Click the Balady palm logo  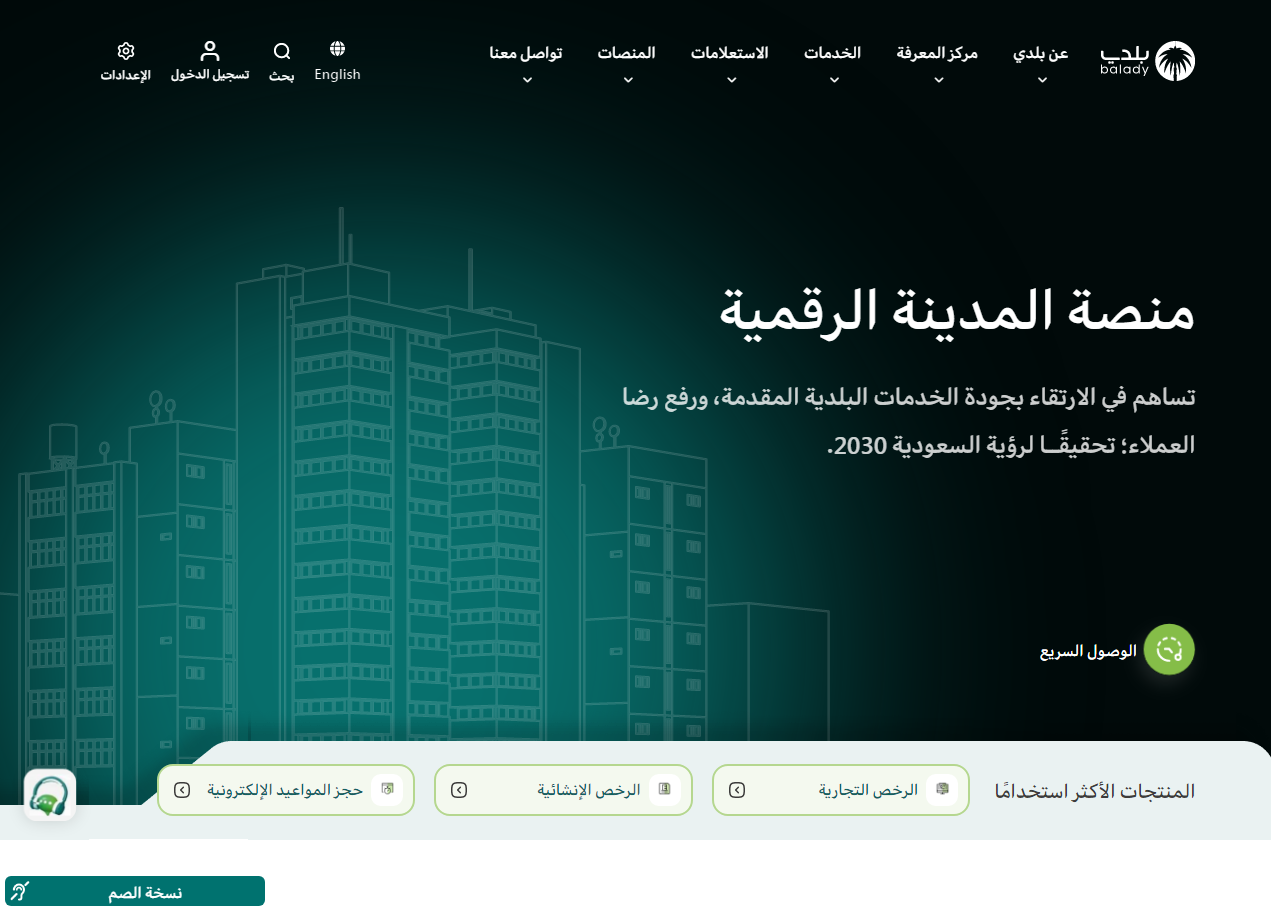click(1174, 61)
